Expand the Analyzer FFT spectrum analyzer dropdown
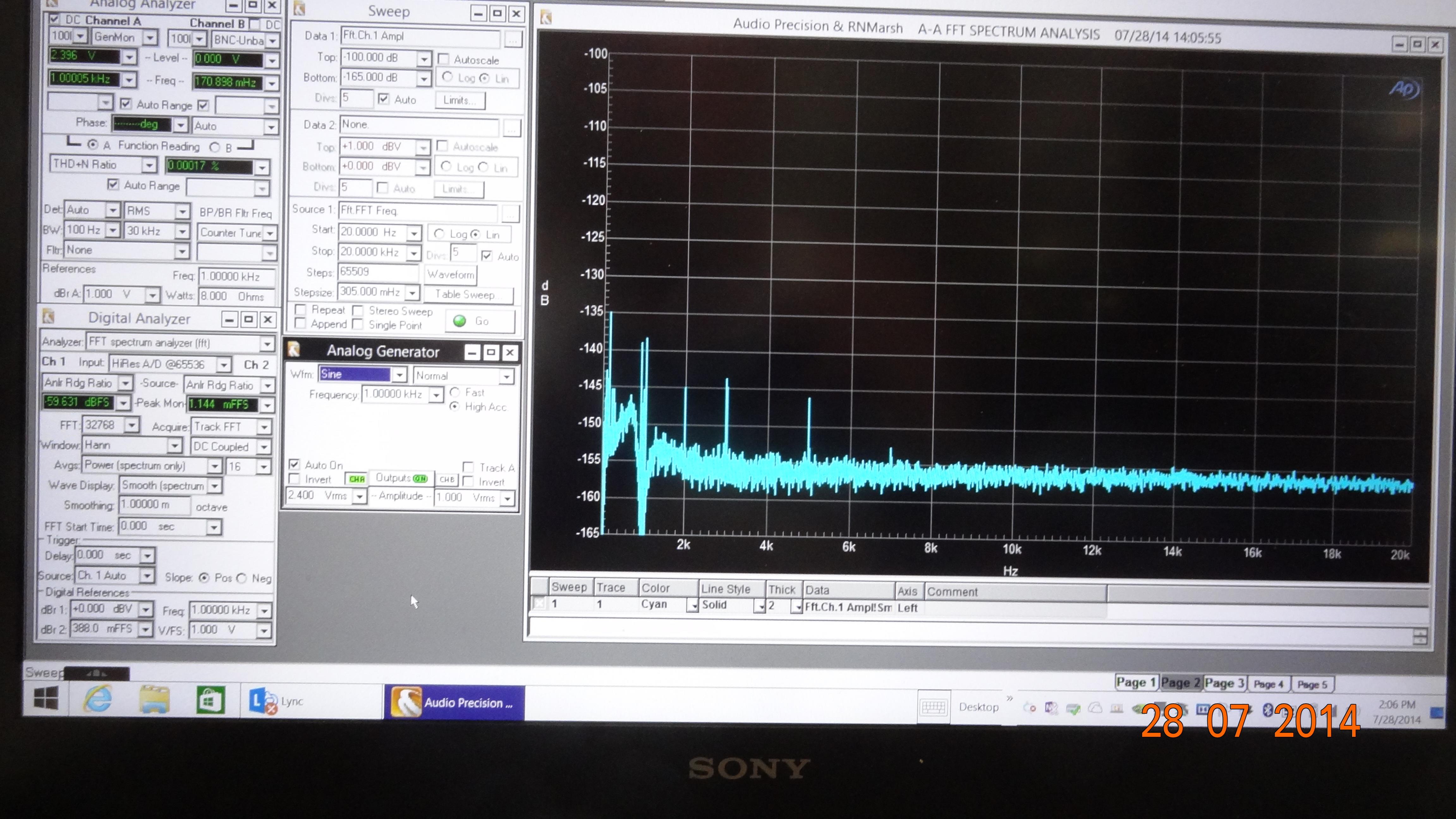Image resolution: width=1456 pixels, height=819 pixels. pos(267,343)
